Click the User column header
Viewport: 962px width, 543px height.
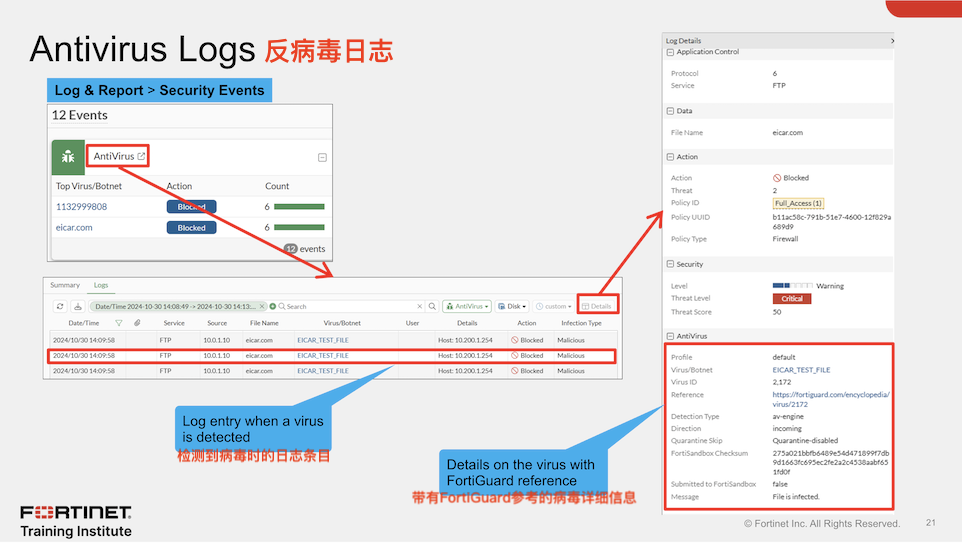tap(412, 323)
